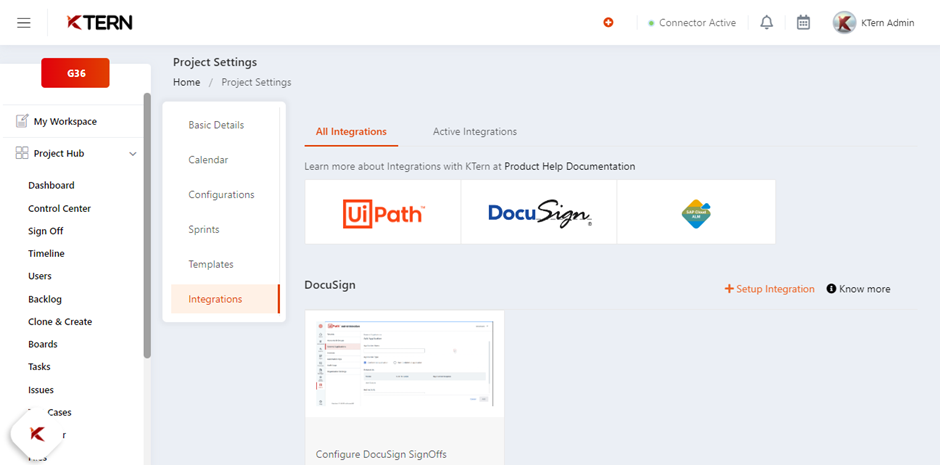
Task: Open Clone & Create in sidebar
Action: 60,322
